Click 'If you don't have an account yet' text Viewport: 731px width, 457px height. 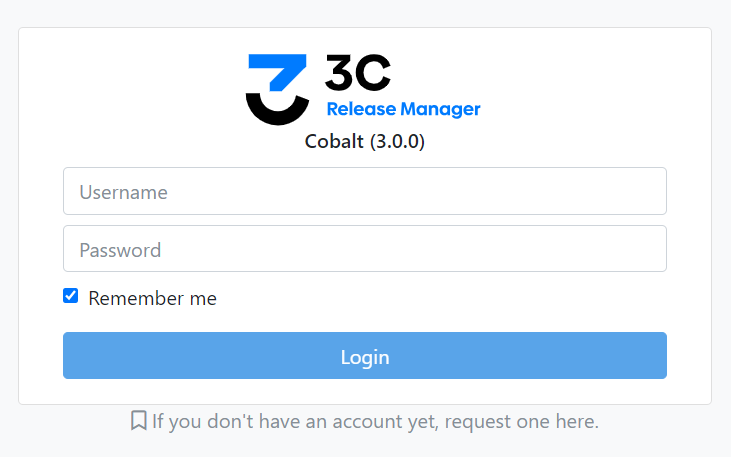coord(295,422)
